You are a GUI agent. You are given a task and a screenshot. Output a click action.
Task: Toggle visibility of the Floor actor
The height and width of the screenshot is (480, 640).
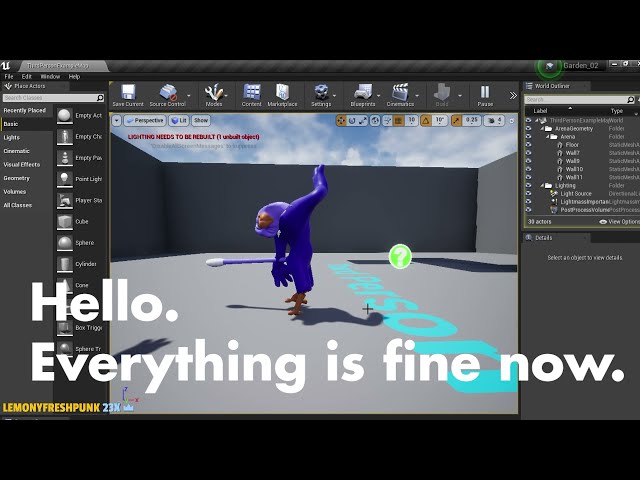click(x=529, y=145)
